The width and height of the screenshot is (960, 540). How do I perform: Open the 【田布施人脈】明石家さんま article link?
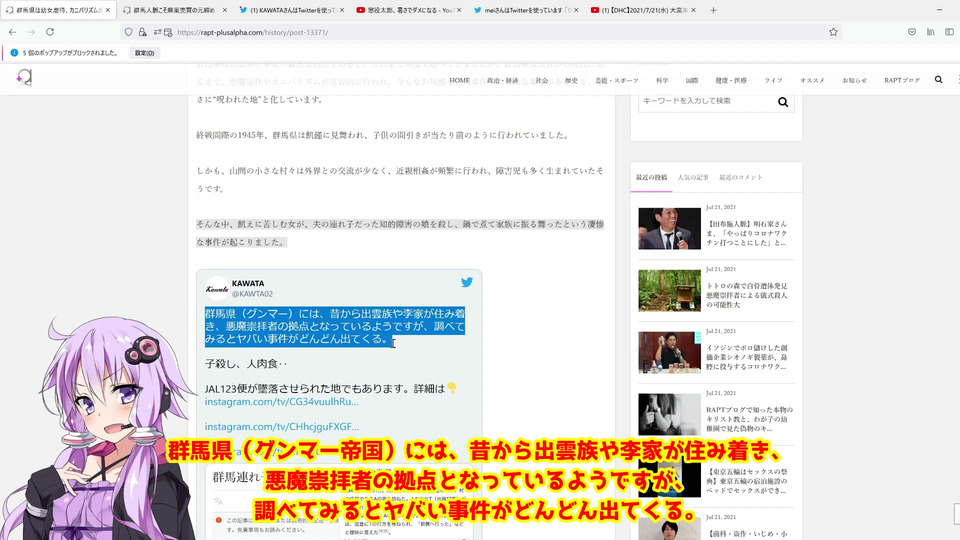[x=747, y=233]
